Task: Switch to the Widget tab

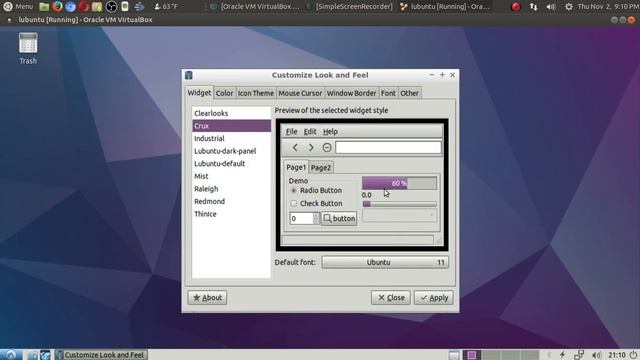Action: point(199,93)
